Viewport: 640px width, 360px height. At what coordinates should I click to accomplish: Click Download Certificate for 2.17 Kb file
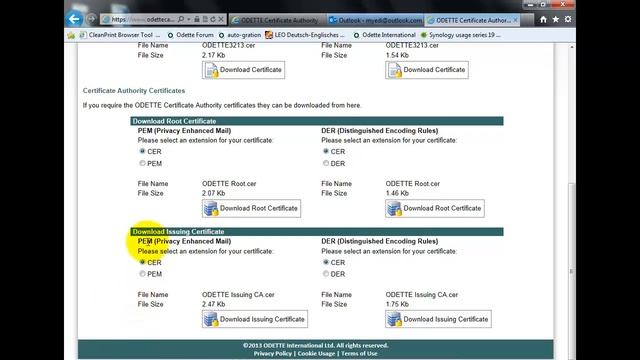(x=244, y=70)
